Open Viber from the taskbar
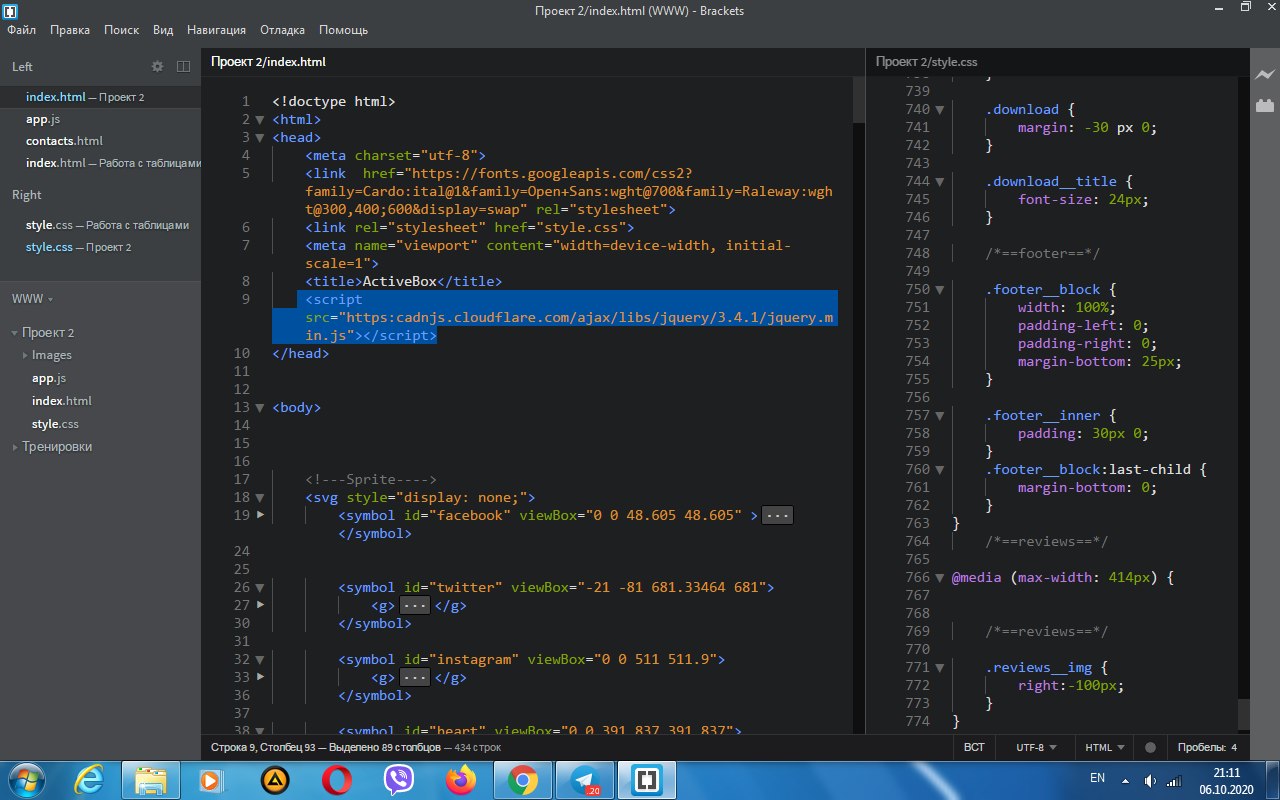This screenshot has height=800, width=1280. 399,779
